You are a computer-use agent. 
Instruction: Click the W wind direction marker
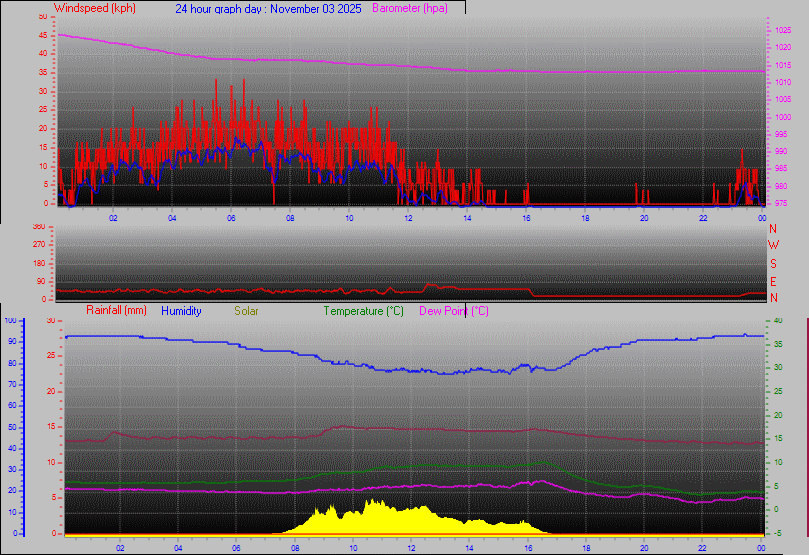coord(773,245)
